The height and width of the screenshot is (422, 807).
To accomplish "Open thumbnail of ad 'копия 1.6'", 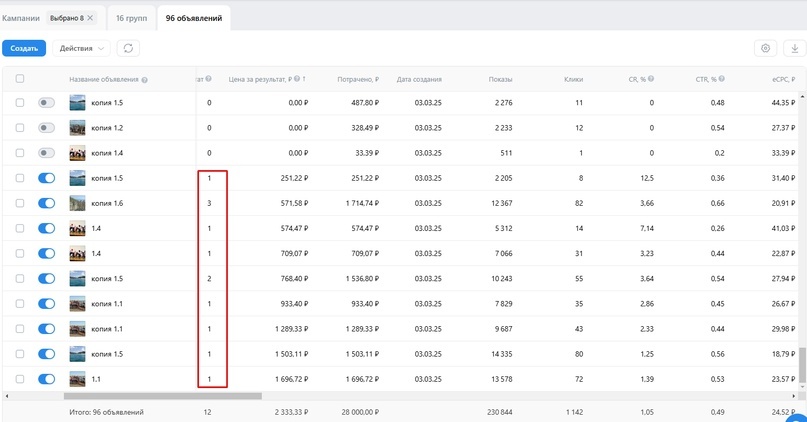I will point(77,203).
